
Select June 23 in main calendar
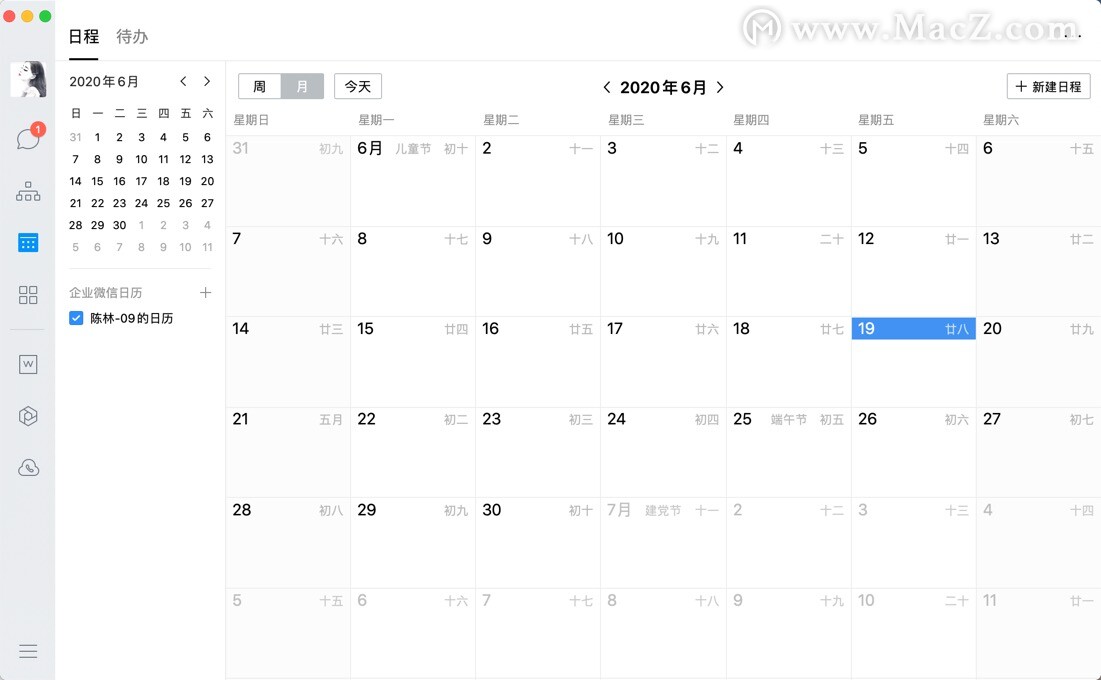point(538,452)
